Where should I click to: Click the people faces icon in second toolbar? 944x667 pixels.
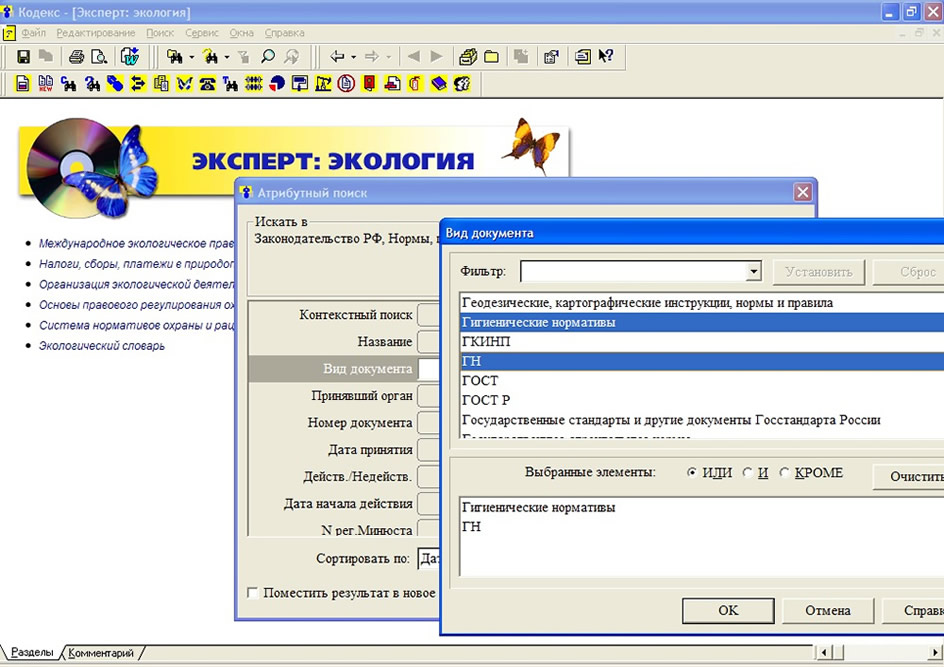[462, 83]
